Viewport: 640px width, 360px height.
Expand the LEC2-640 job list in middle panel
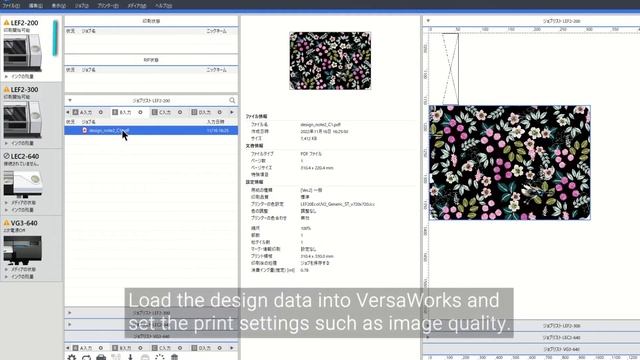(70, 324)
